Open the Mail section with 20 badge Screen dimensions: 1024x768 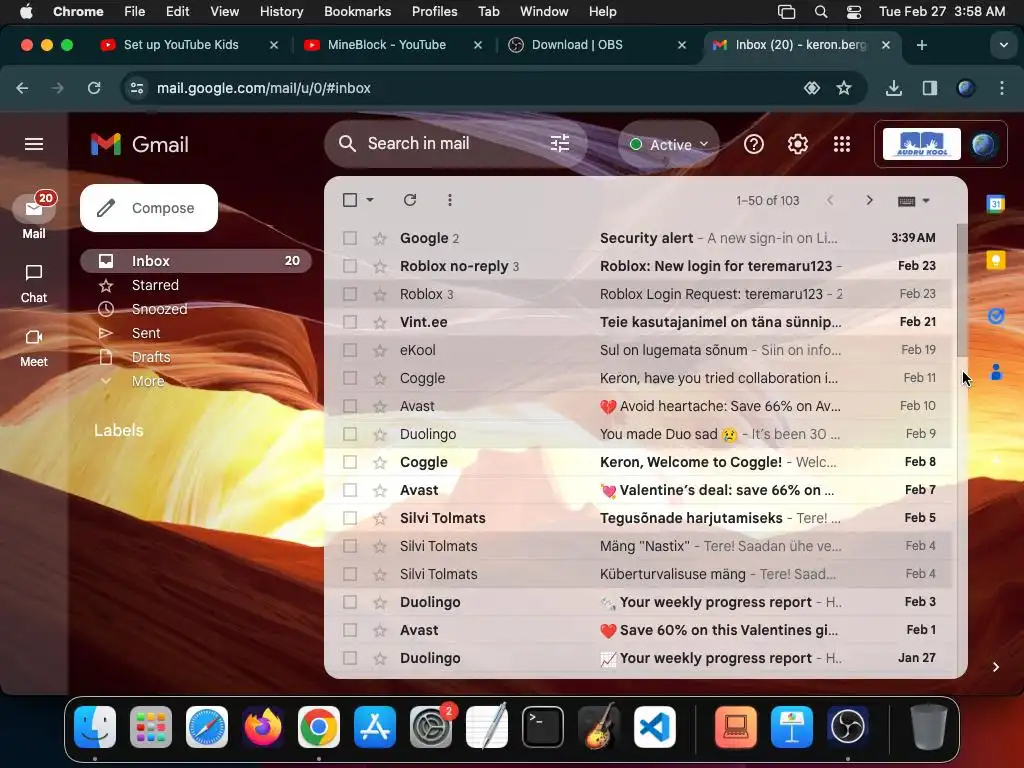click(34, 216)
